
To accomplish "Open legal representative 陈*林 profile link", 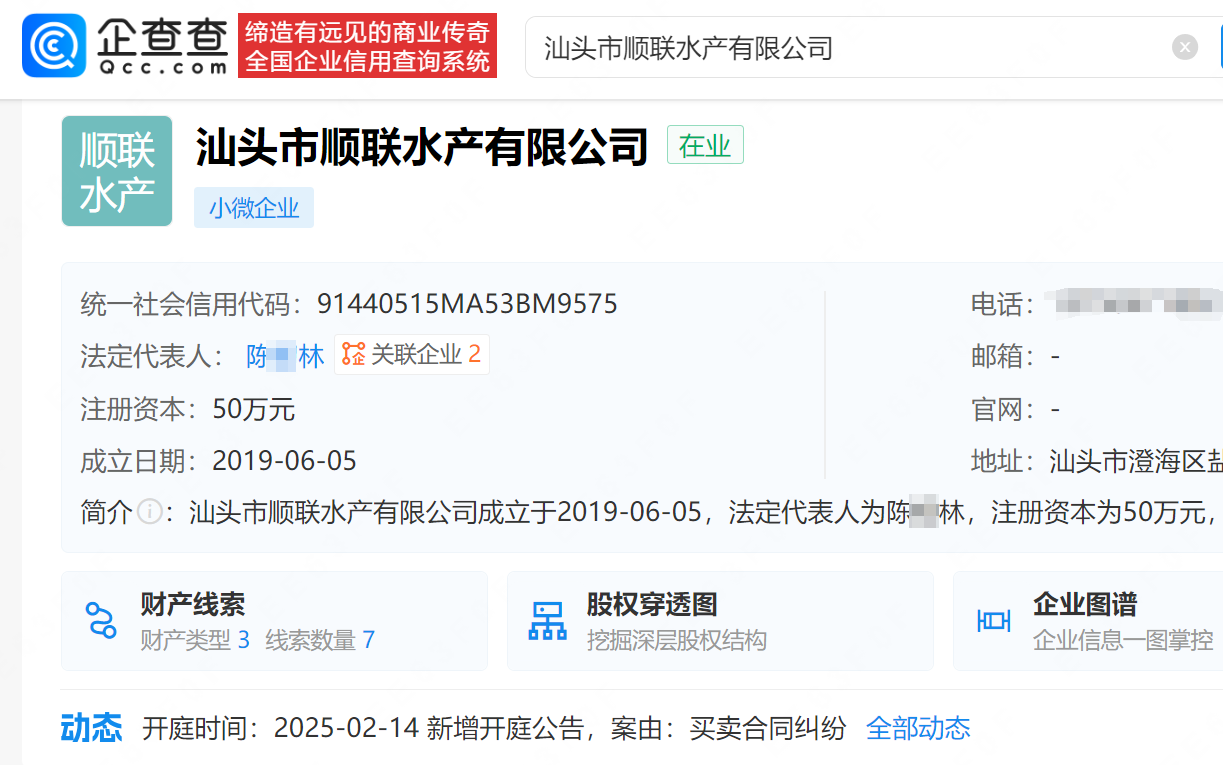I will tap(285, 356).
